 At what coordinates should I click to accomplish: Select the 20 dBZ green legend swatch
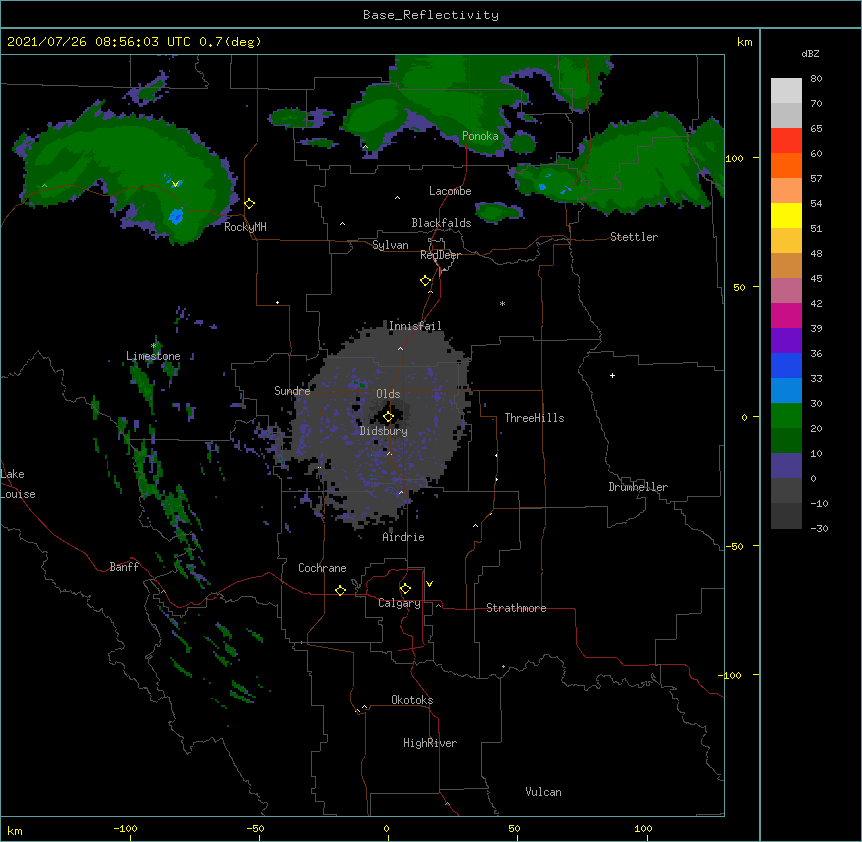pos(786,416)
